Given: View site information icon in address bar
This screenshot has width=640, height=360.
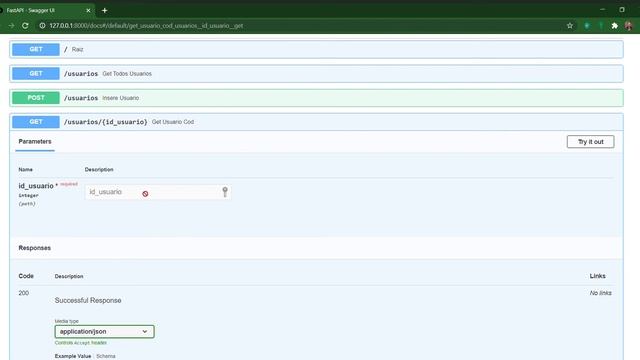Looking at the screenshot, I should (x=42, y=26).
